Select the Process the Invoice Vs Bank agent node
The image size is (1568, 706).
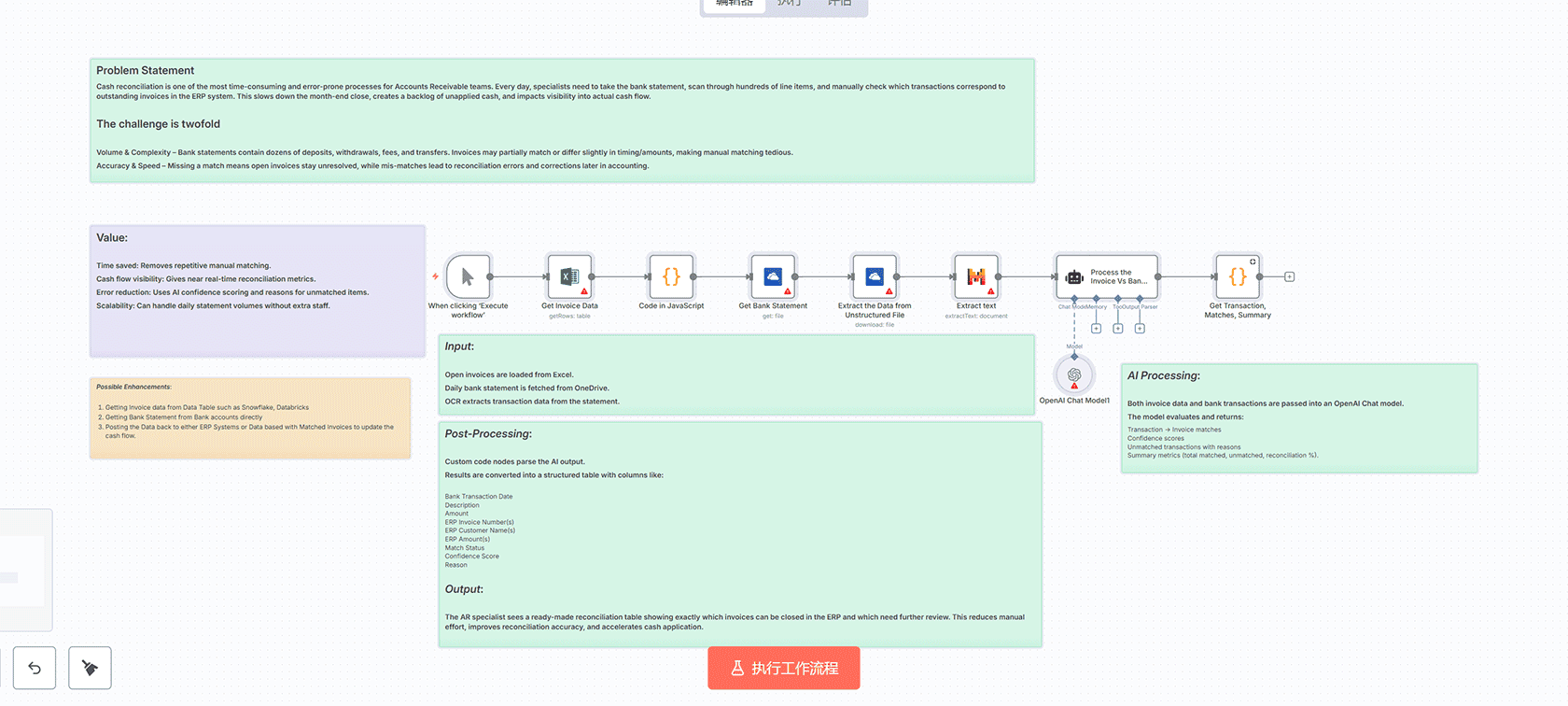pyautogui.click(x=1107, y=277)
